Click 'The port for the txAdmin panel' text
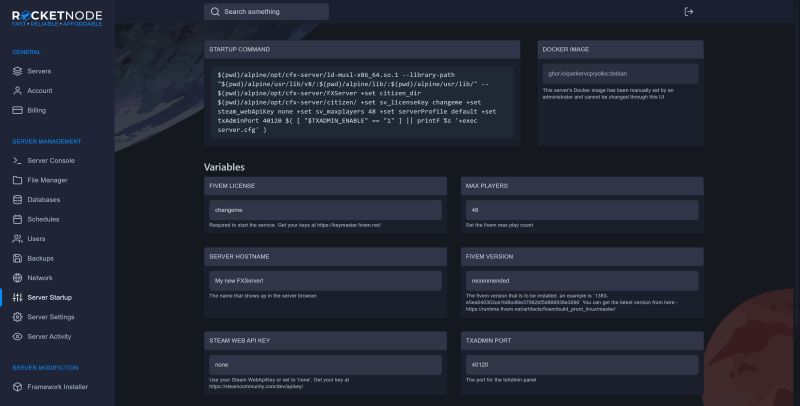 (x=501, y=380)
